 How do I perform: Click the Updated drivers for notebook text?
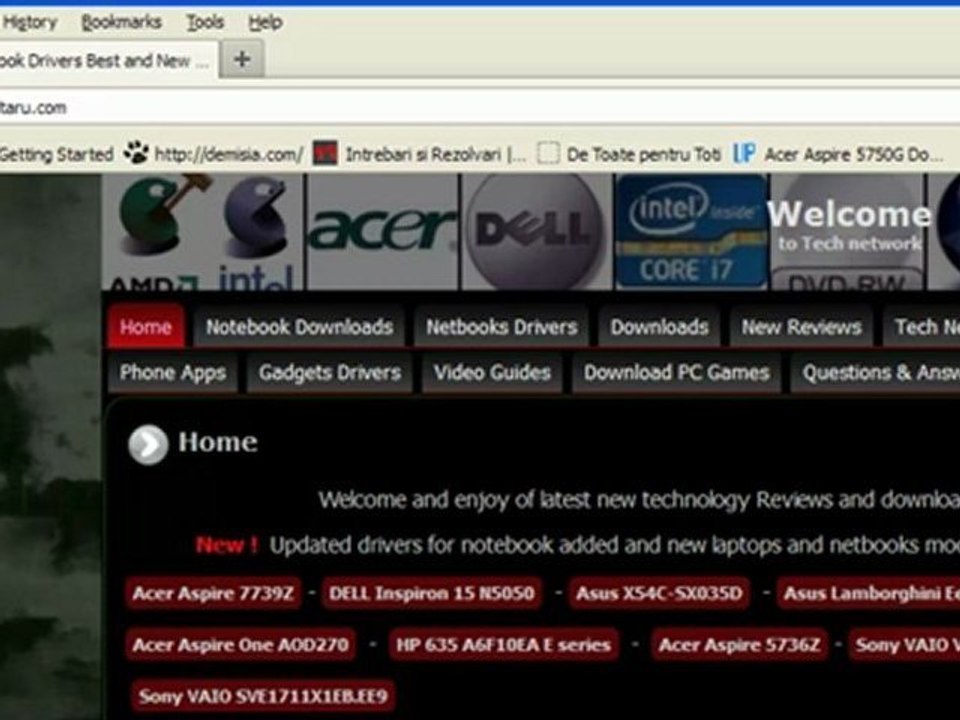point(614,545)
